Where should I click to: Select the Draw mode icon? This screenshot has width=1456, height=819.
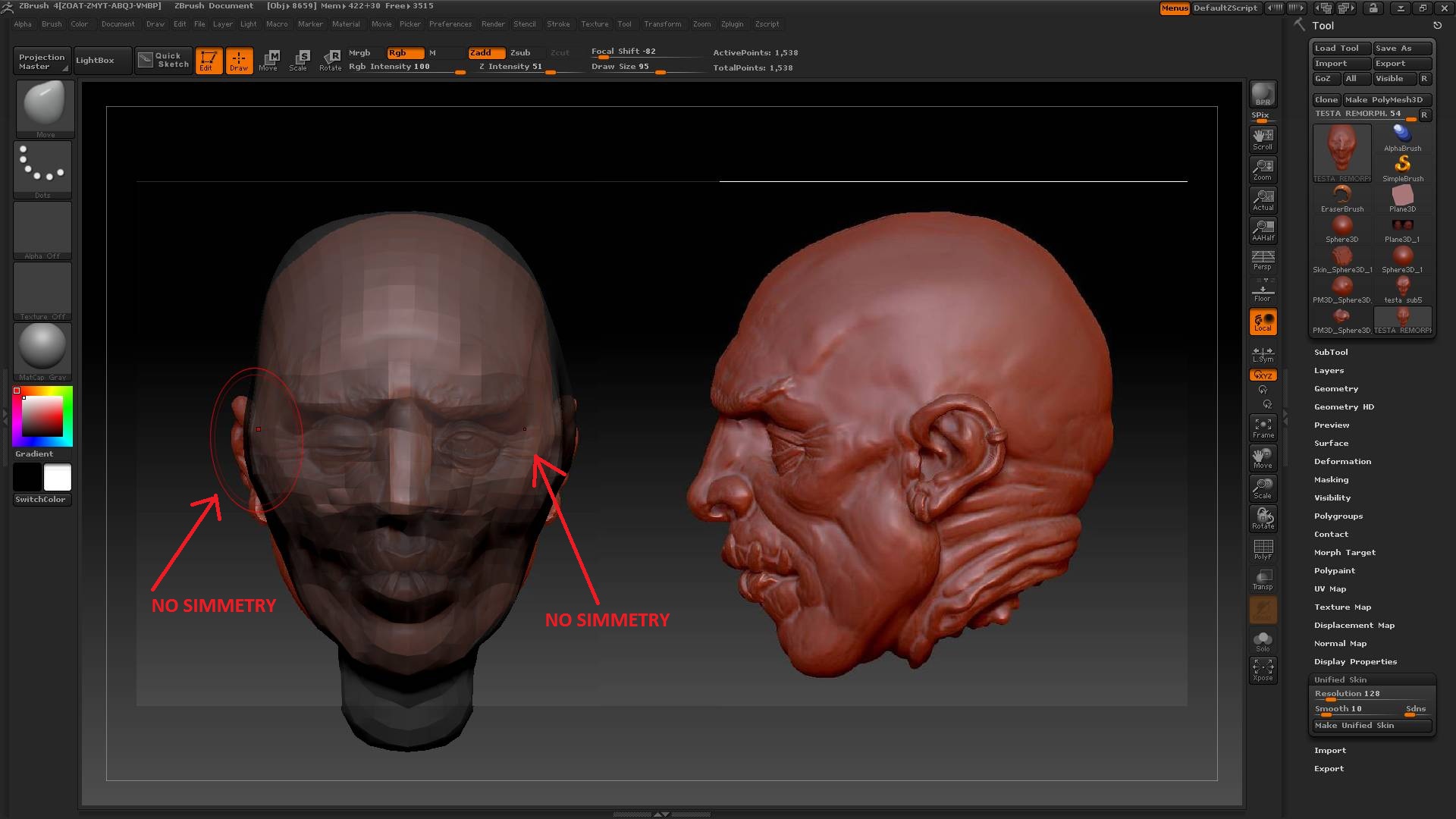click(239, 61)
